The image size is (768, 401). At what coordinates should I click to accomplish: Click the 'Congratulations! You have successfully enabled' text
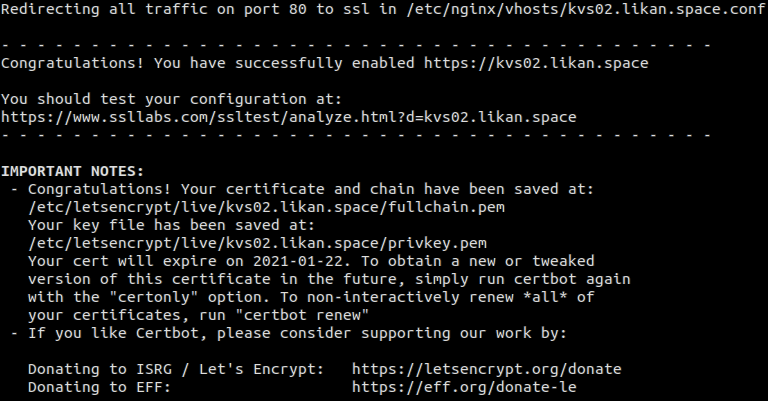click(x=208, y=63)
